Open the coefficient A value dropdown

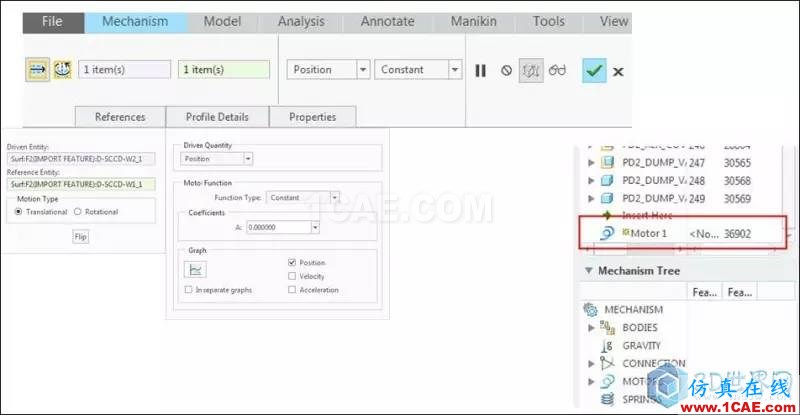pyautogui.click(x=315, y=227)
